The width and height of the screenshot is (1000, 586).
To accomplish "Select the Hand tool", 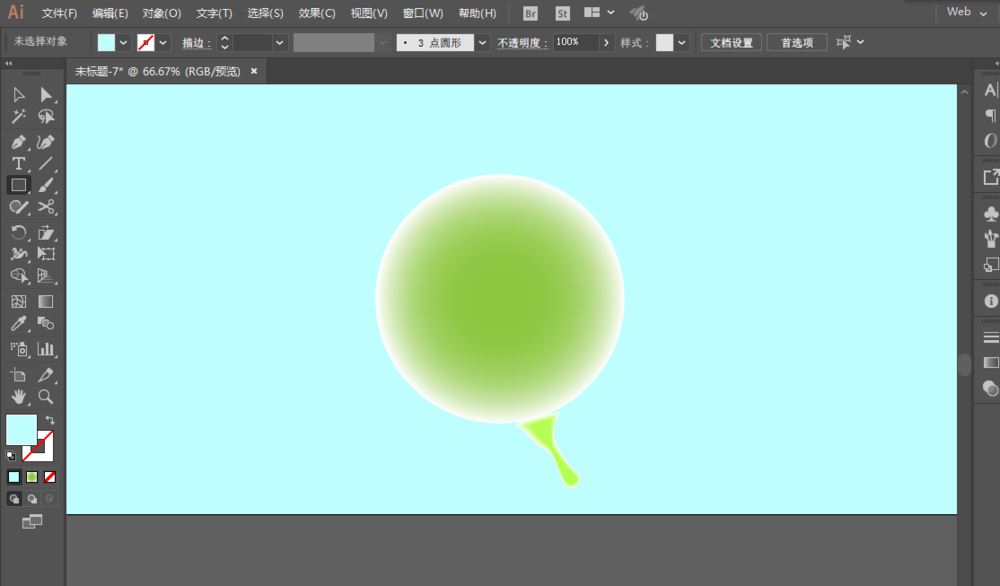I will pos(16,396).
